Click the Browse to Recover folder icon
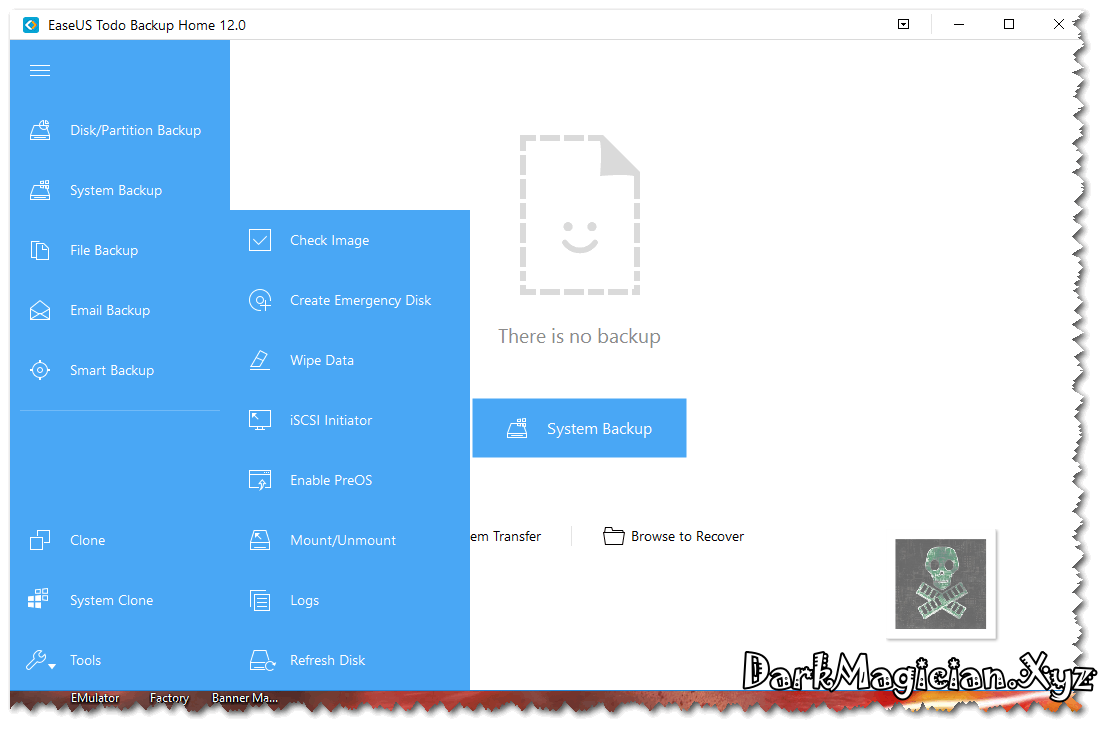Screen dimensions: 1101x729 [614, 536]
